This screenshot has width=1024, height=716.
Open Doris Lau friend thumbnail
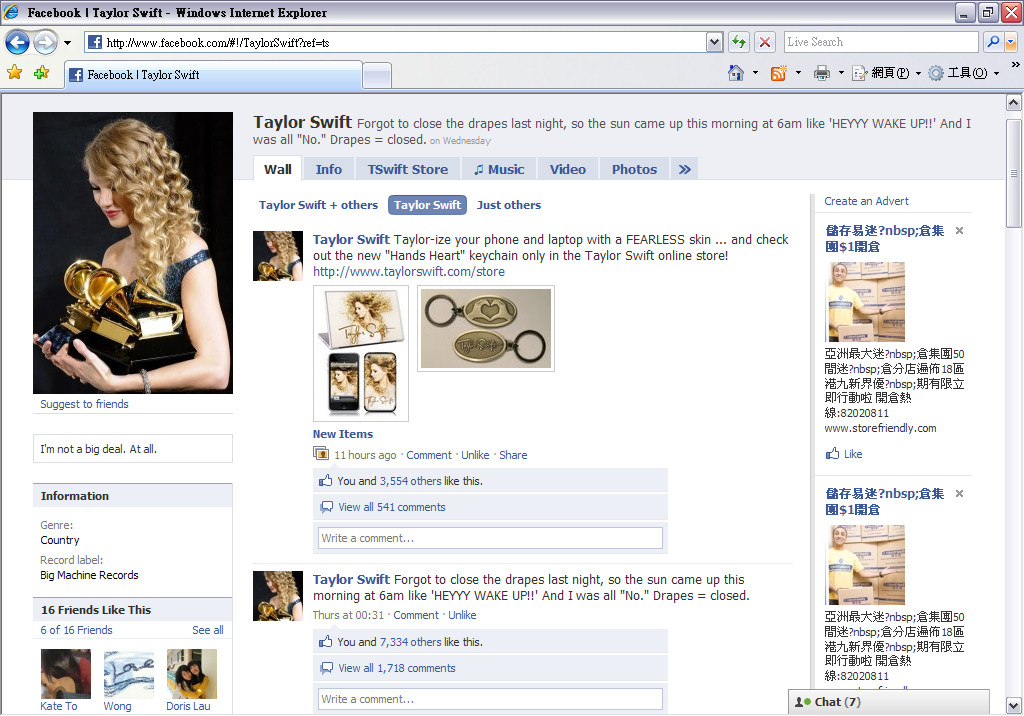191,674
